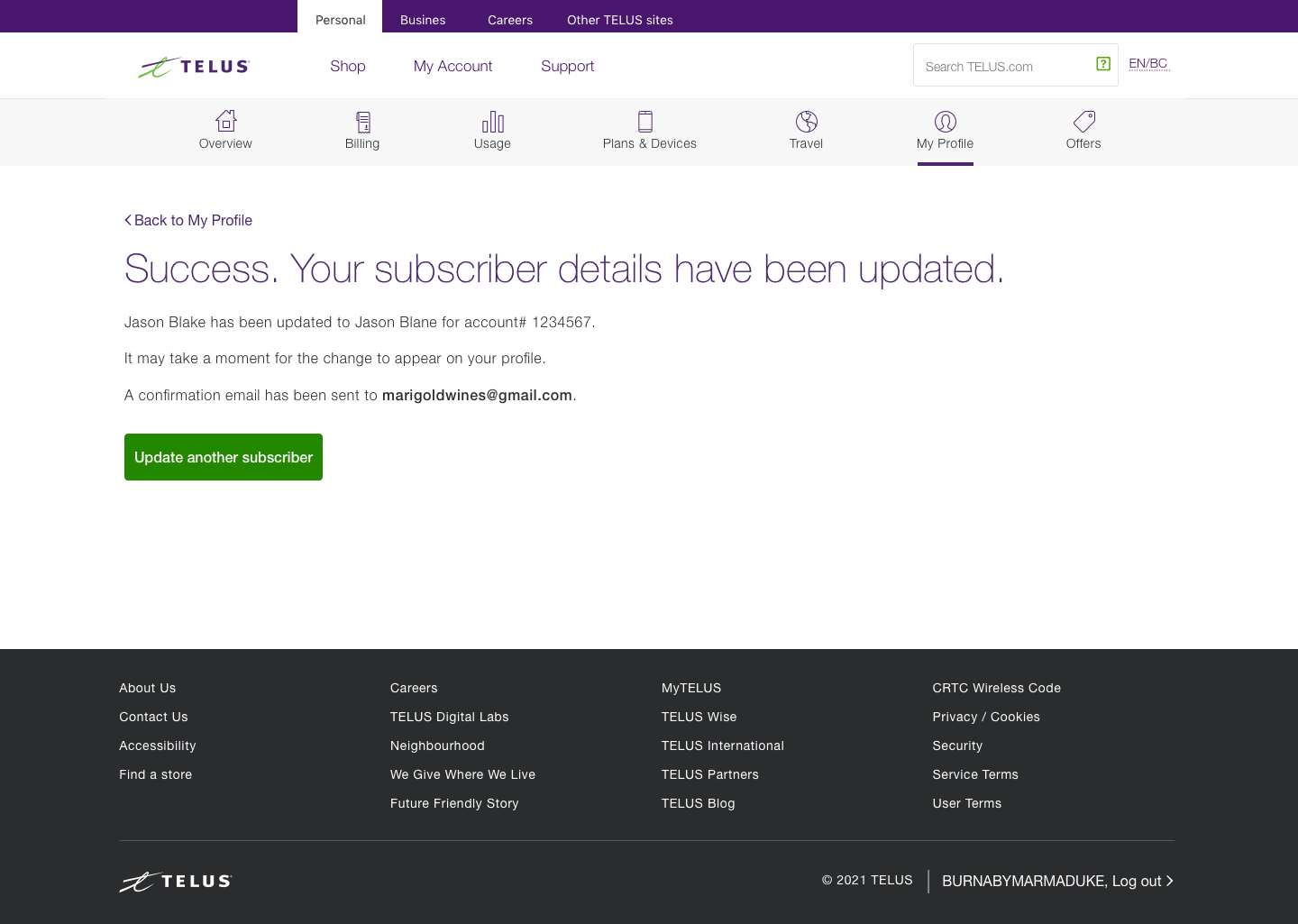Click the account# 1234567 update message
This screenshot has width=1298, height=924.
(360, 322)
